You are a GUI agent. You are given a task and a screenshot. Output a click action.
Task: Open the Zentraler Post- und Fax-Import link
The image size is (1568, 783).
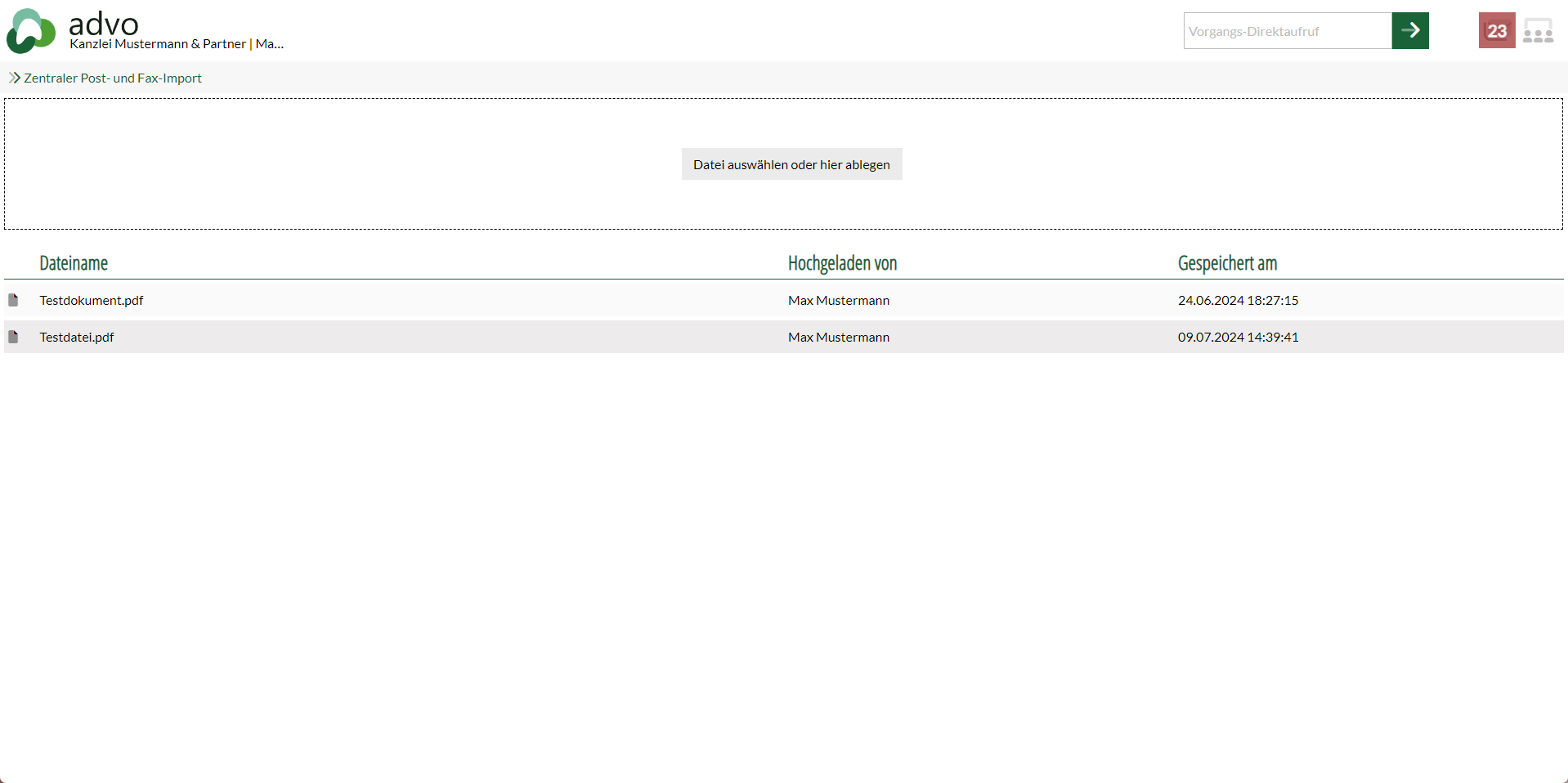coord(113,78)
